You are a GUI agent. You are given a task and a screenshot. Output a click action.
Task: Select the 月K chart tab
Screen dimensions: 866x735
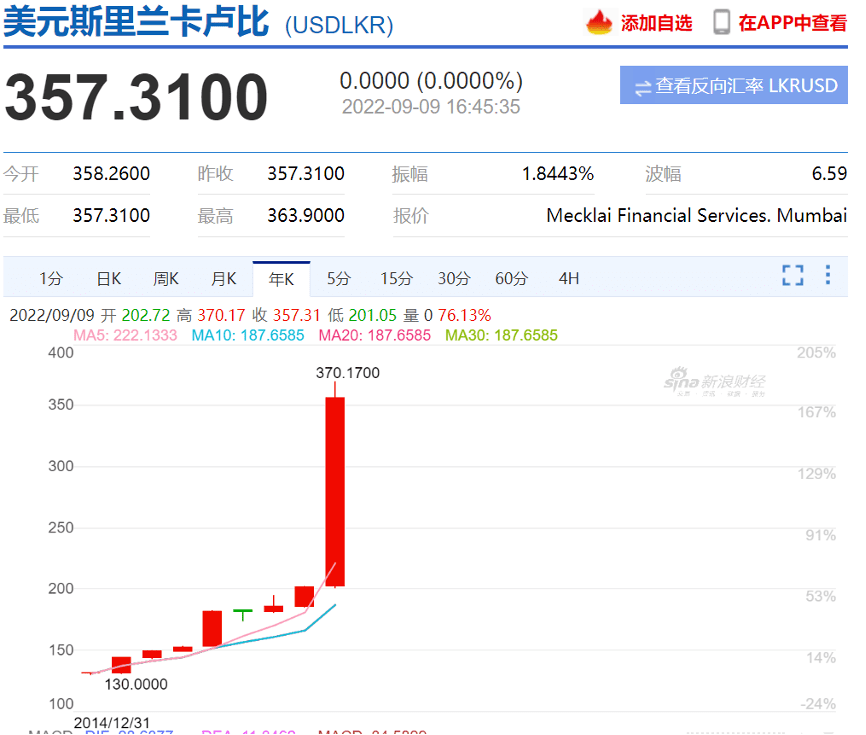click(x=223, y=278)
